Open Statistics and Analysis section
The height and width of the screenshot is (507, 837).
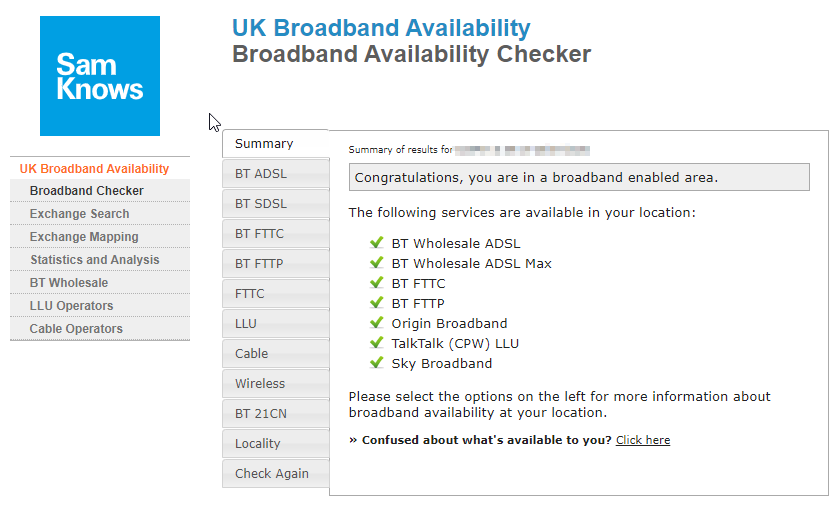pyautogui.click(x=94, y=260)
